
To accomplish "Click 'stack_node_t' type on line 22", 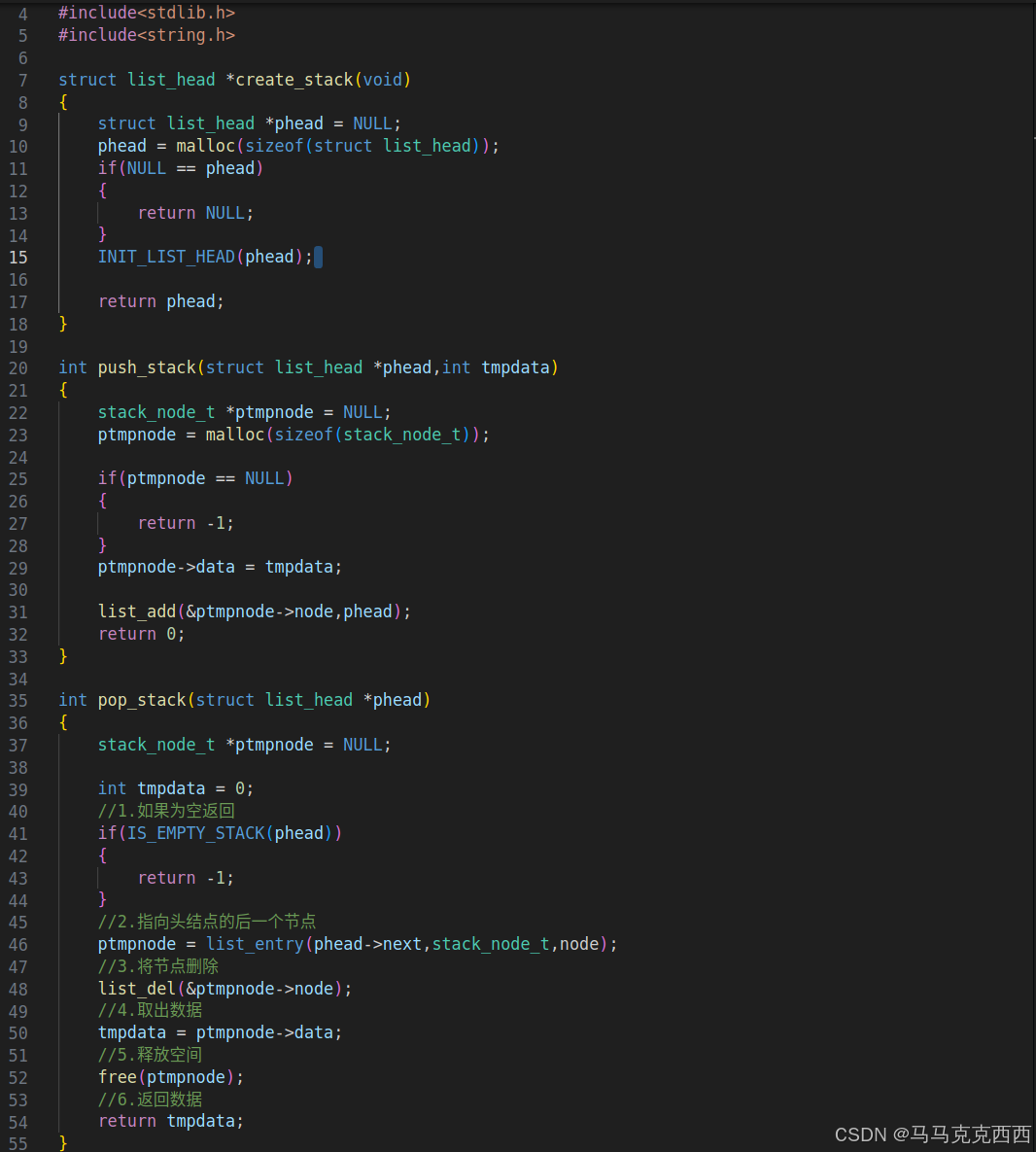I will click(157, 412).
